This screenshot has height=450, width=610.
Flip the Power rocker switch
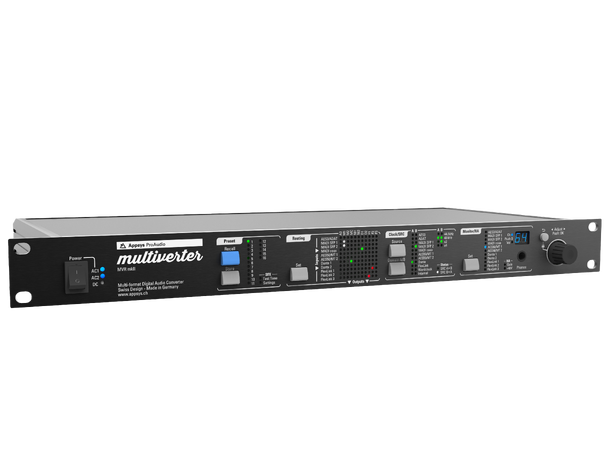(77, 277)
